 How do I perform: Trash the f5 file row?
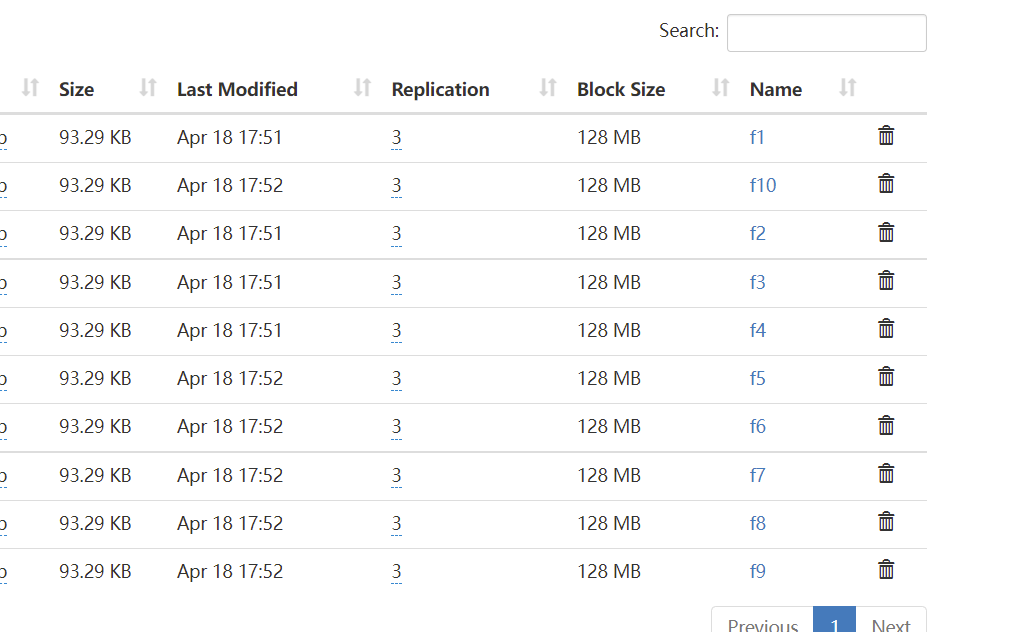pyautogui.click(x=885, y=377)
